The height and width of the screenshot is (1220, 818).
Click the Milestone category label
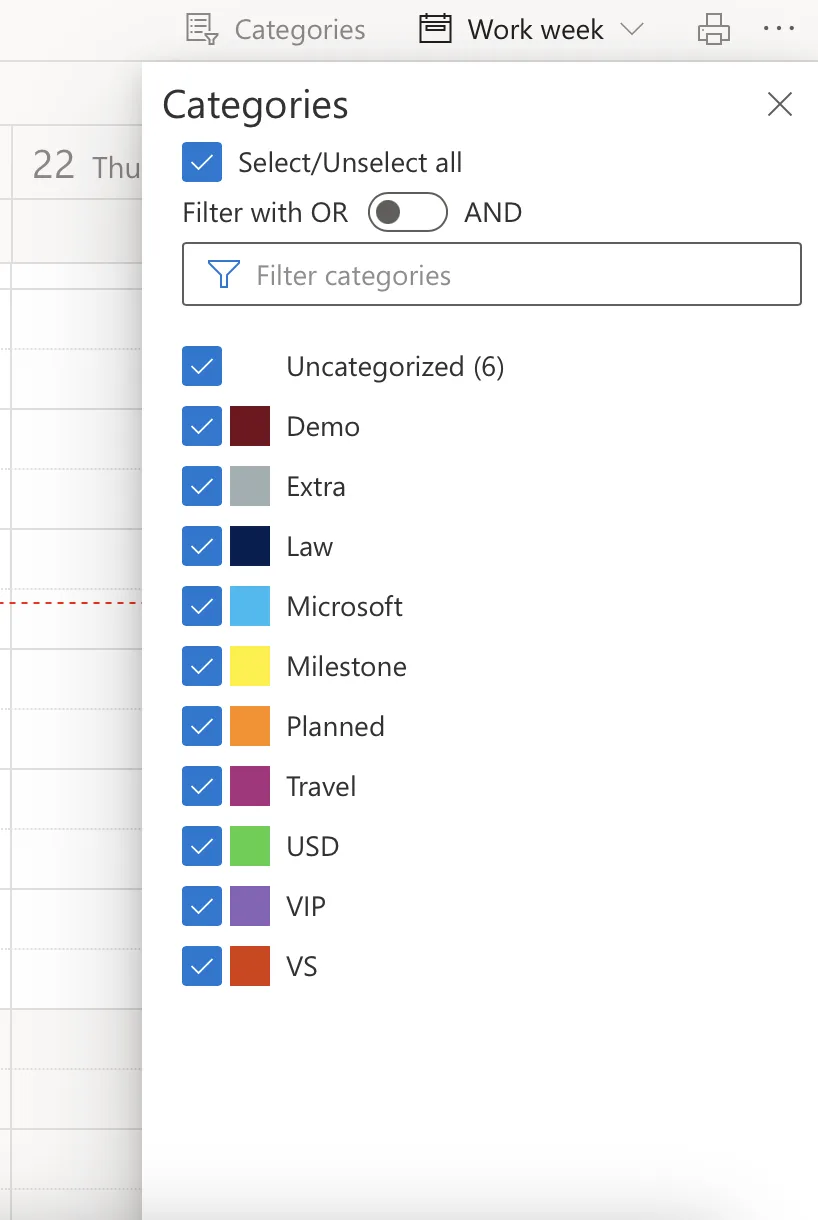[346, 666]
